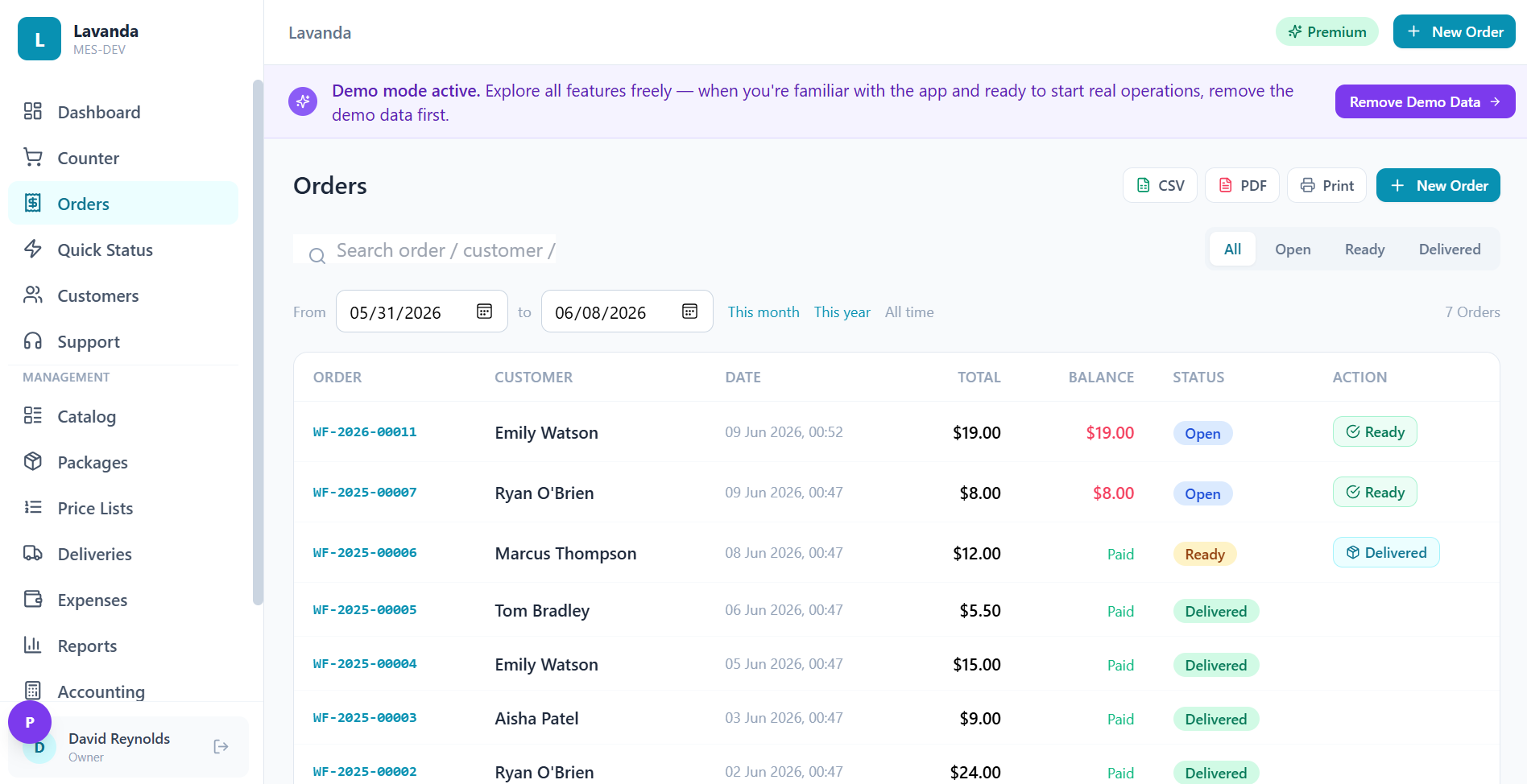Click the Ready status badge for Marcus Thompson
The width and height of the screenshot is (1527, 784).
tap(1205, 554)
